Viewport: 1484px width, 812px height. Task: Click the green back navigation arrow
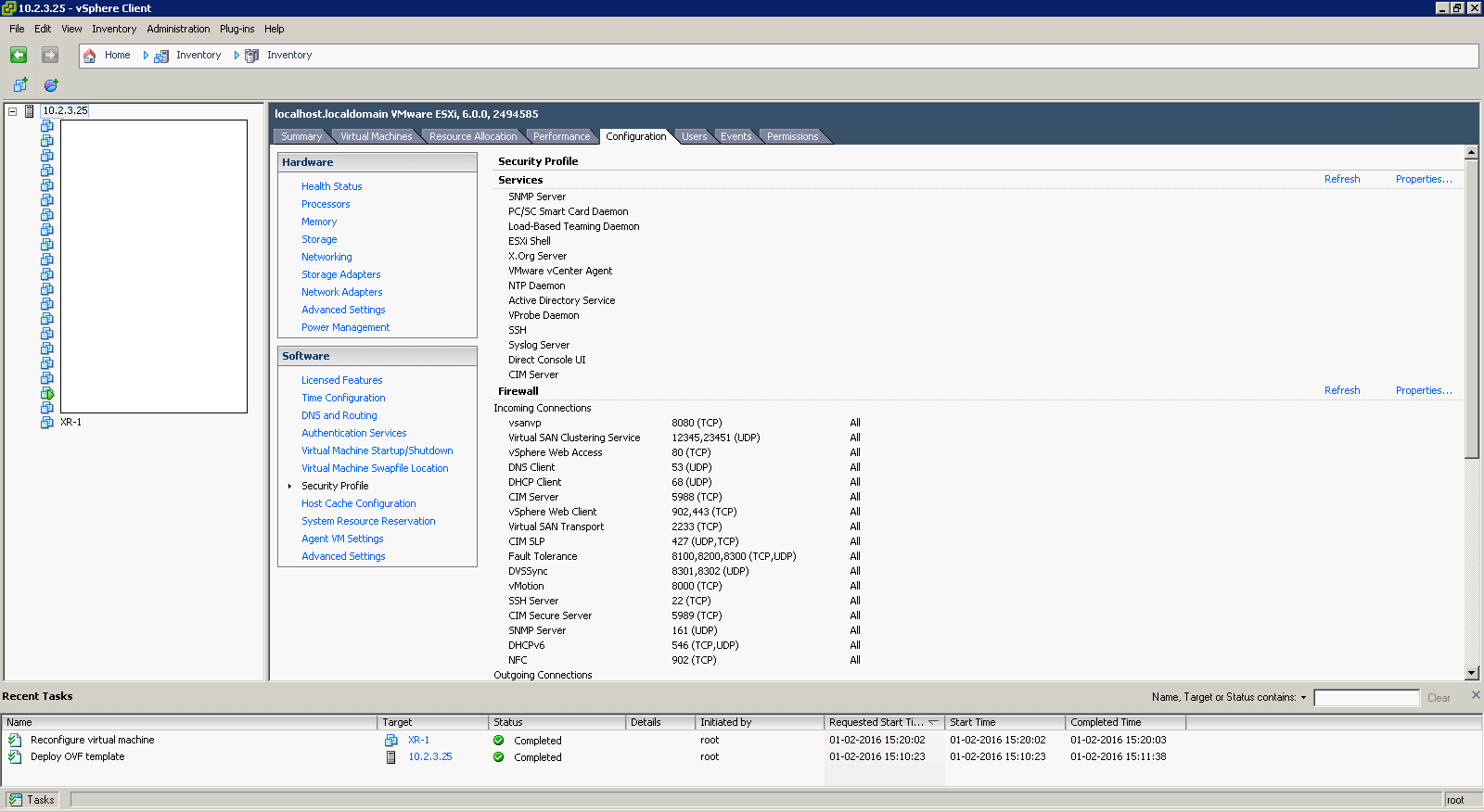(x=19, y=56)
